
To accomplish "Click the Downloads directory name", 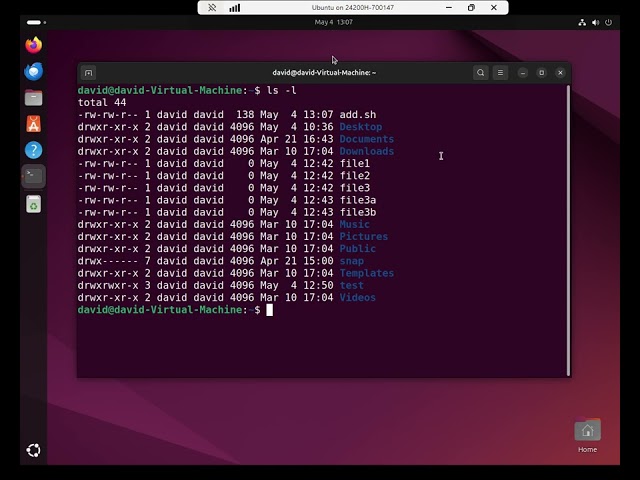I will (x=367, y=151).
